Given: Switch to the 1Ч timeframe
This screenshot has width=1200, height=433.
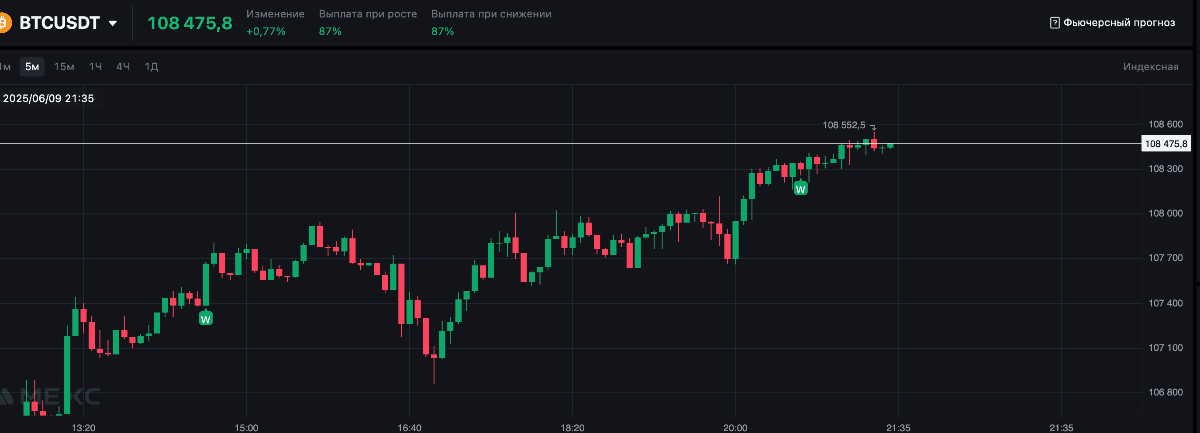Looking at the screenshot, I should [96, 67].
